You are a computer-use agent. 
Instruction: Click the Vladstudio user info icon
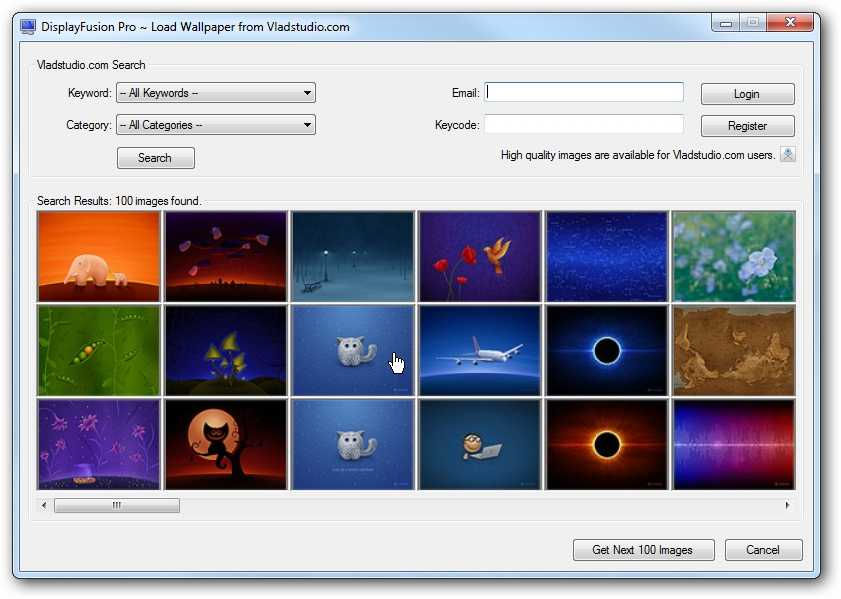[x=787, y=154]
